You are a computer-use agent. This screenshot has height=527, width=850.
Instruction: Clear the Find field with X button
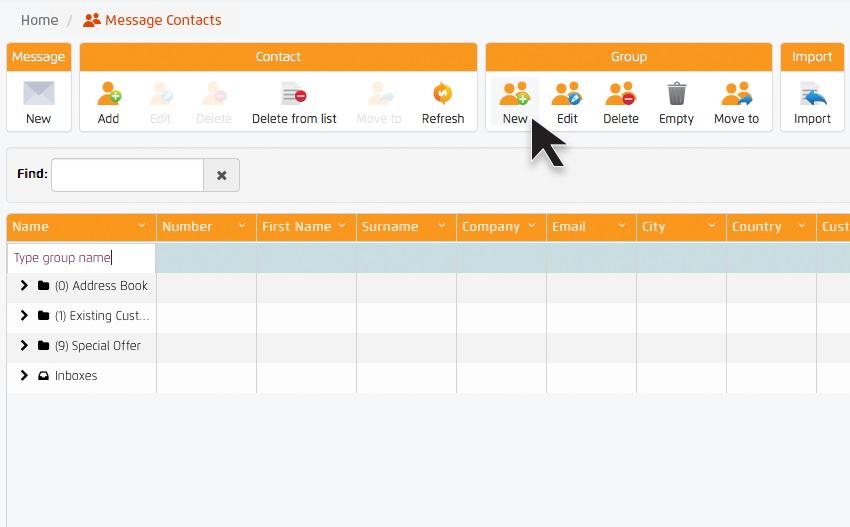(222, 175)
